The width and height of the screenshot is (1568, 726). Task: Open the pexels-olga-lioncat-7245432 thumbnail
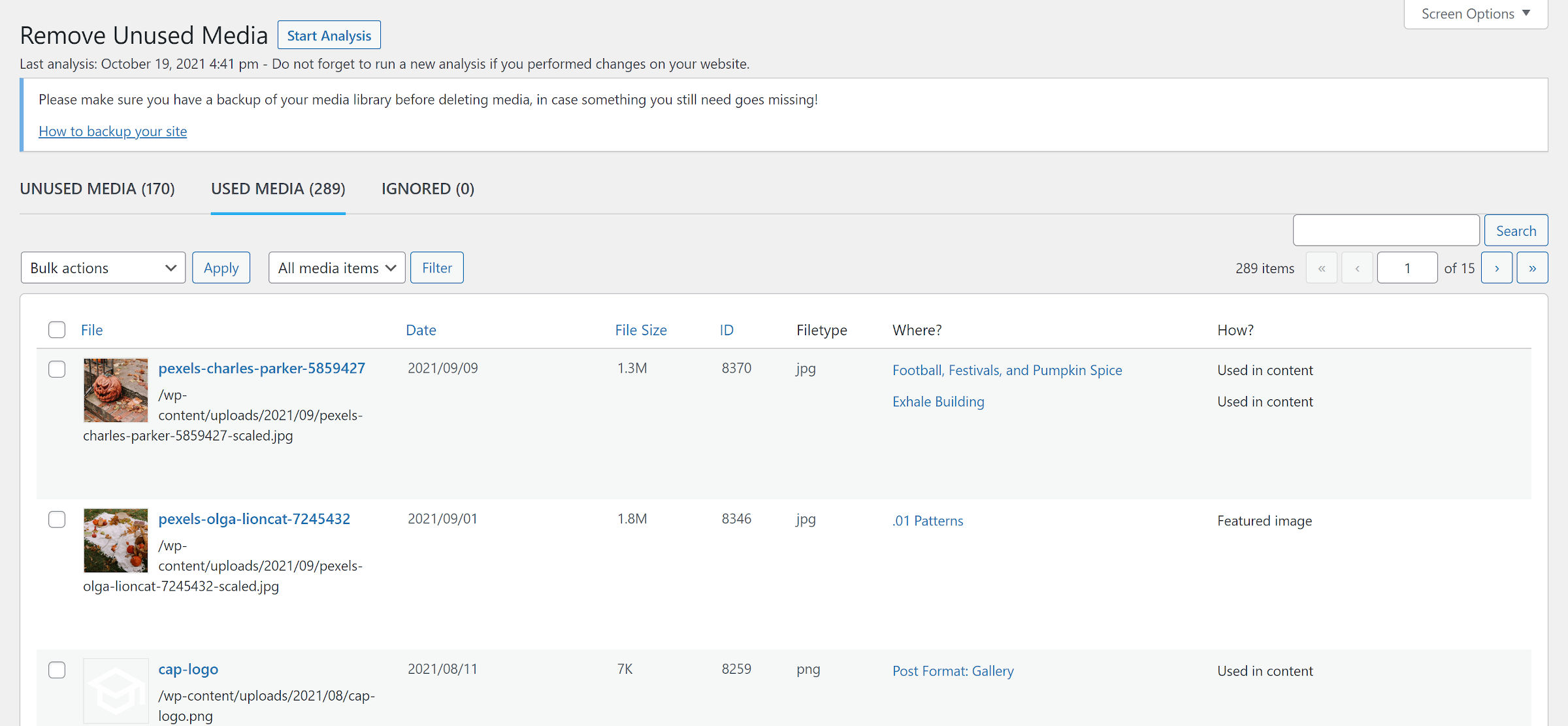pos(116,540)
